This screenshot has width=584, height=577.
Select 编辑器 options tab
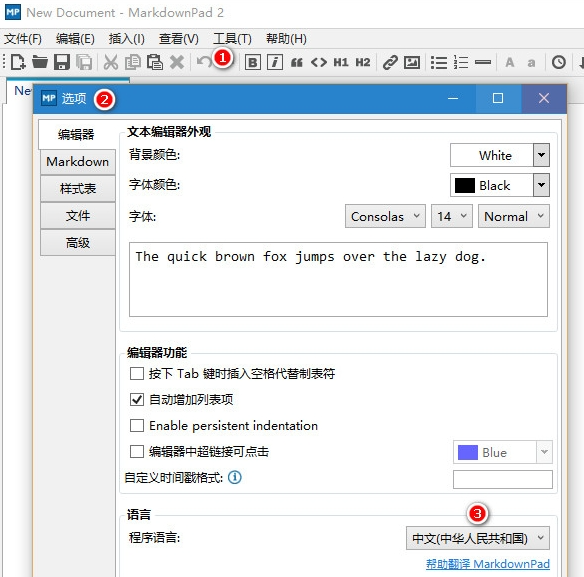[x=76, y=134]
